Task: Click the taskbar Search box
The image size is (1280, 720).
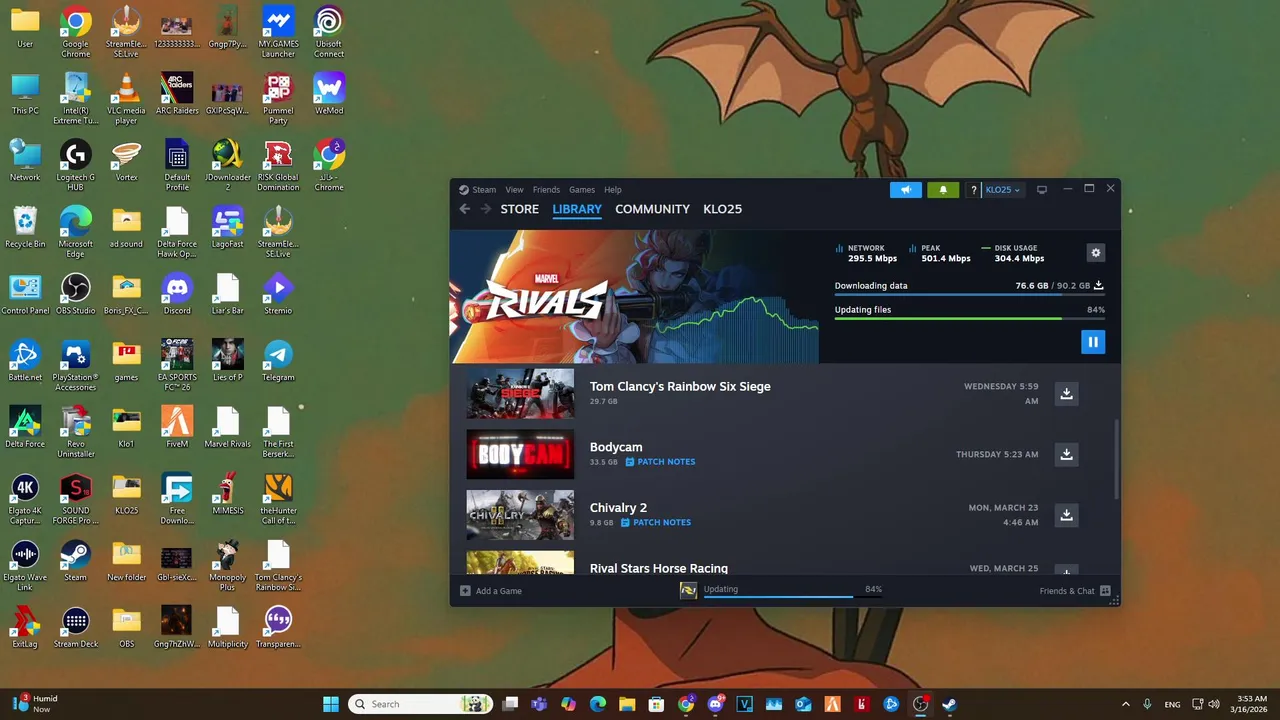Action: tap(421, 704)
